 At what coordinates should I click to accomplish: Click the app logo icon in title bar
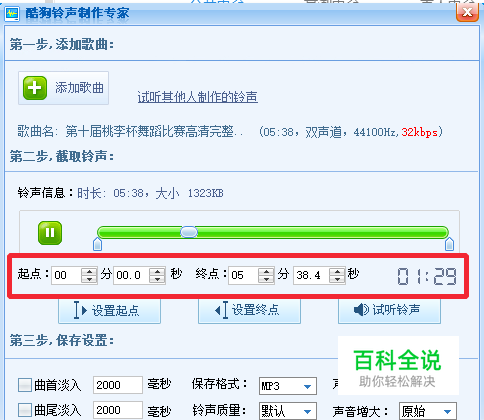12,14
